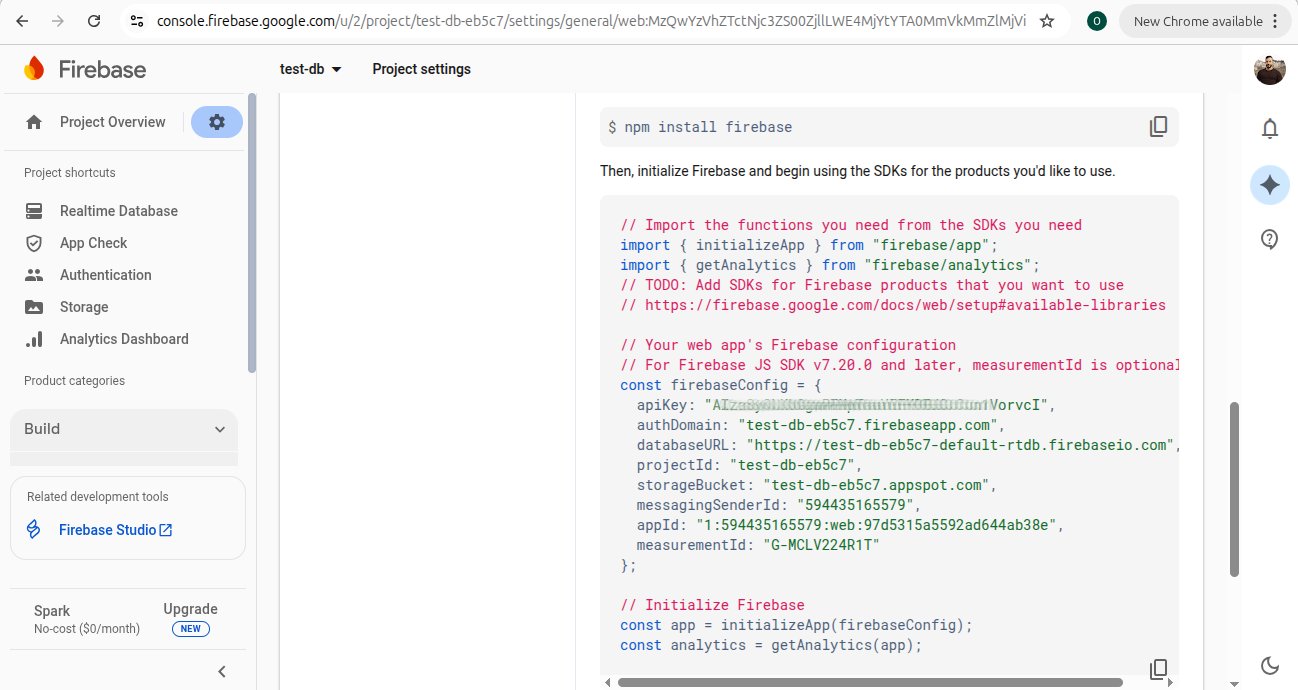Bookmark this page with star icon
Image resolution: width=1298 pixels, height=690 pixels.
1047,21
